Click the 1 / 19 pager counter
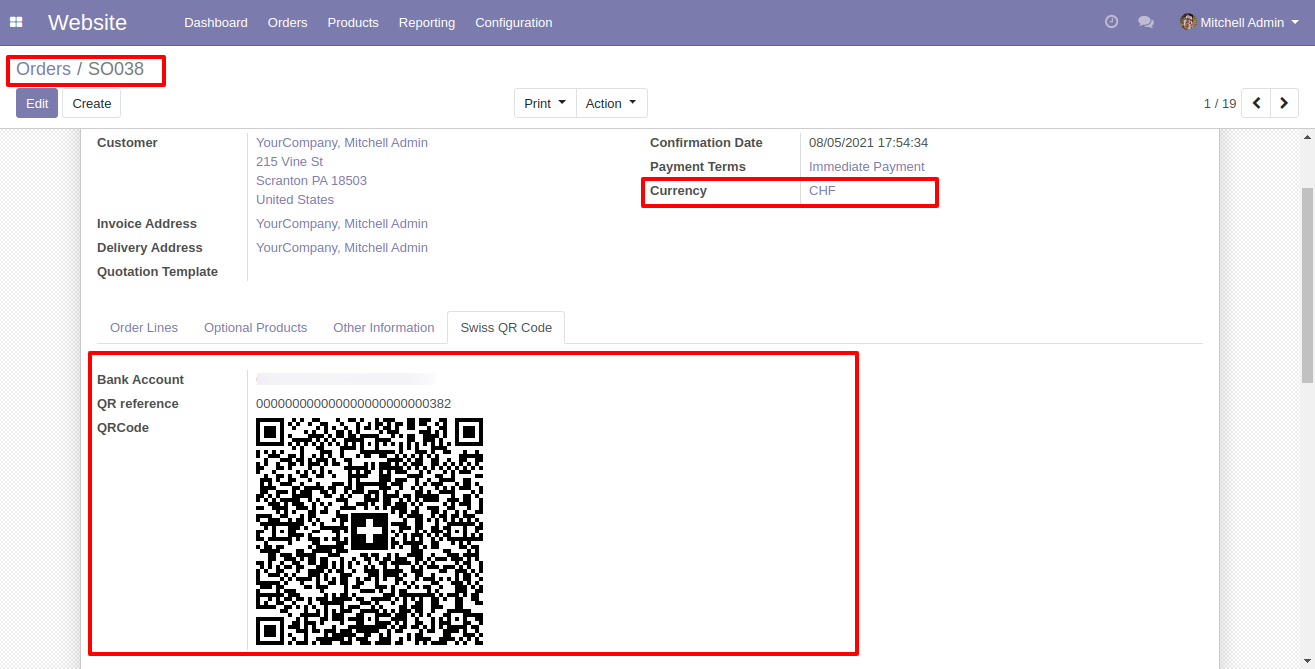Image resolution: width=1315 pixels, height=669 pixels. (x=1220, y=103)
